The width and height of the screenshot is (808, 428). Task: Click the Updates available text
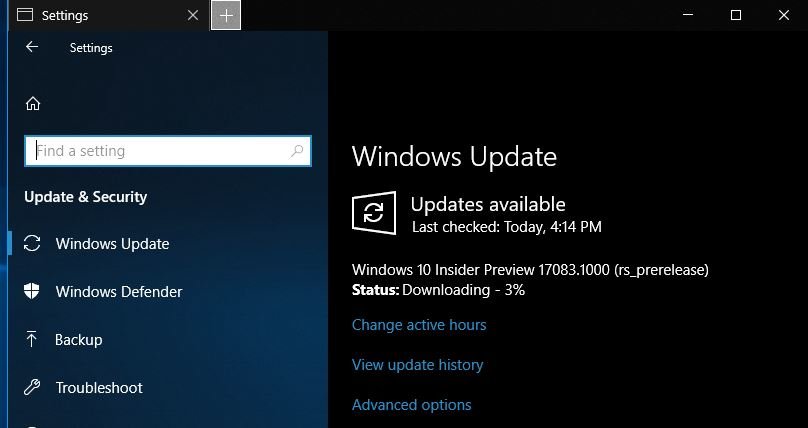(488, 204)
